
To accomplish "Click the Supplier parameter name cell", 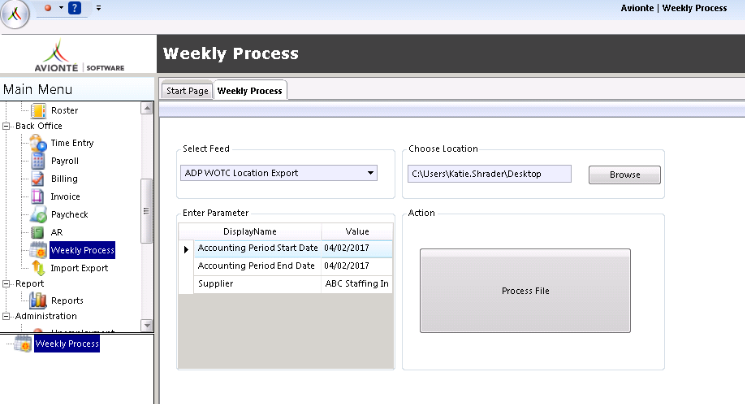I will click(258, 284).
